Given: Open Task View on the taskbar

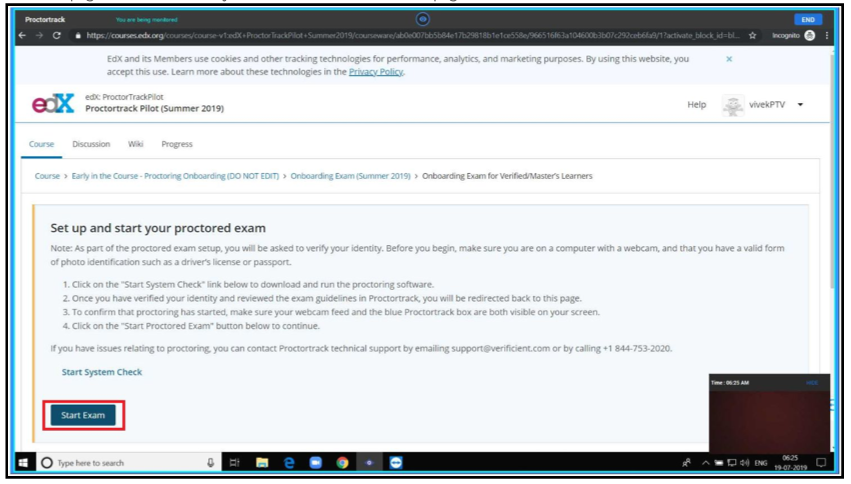Looking at the screenshot, I should pos(234,463).
